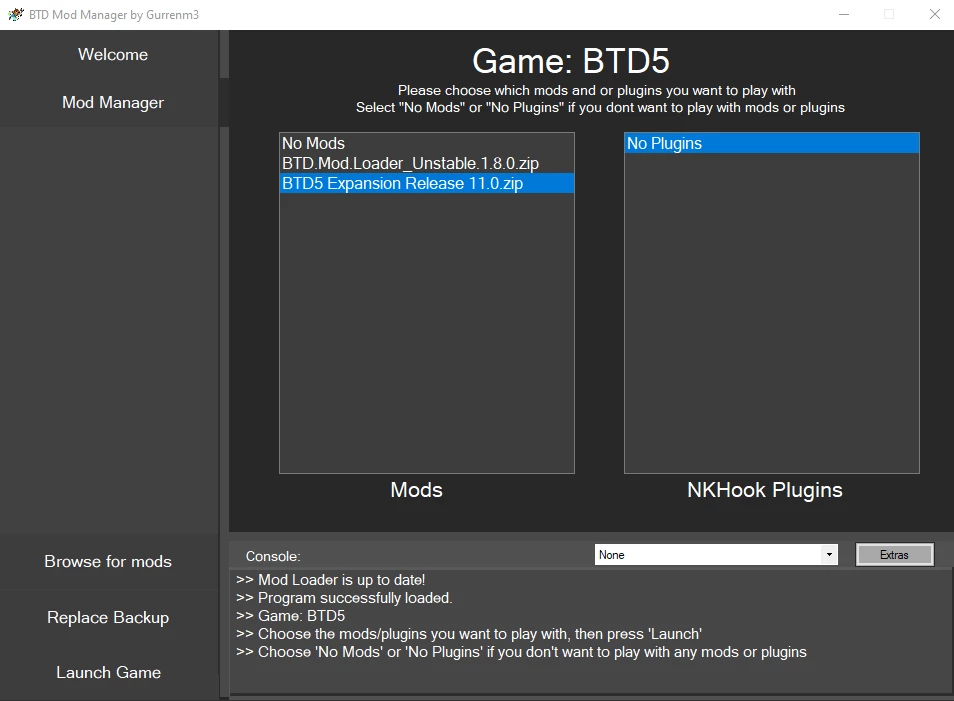This screenshot has height=701, width=954.
Task: Click the 'Mod Loader is up to date!' console line
Action: point(330,580)
